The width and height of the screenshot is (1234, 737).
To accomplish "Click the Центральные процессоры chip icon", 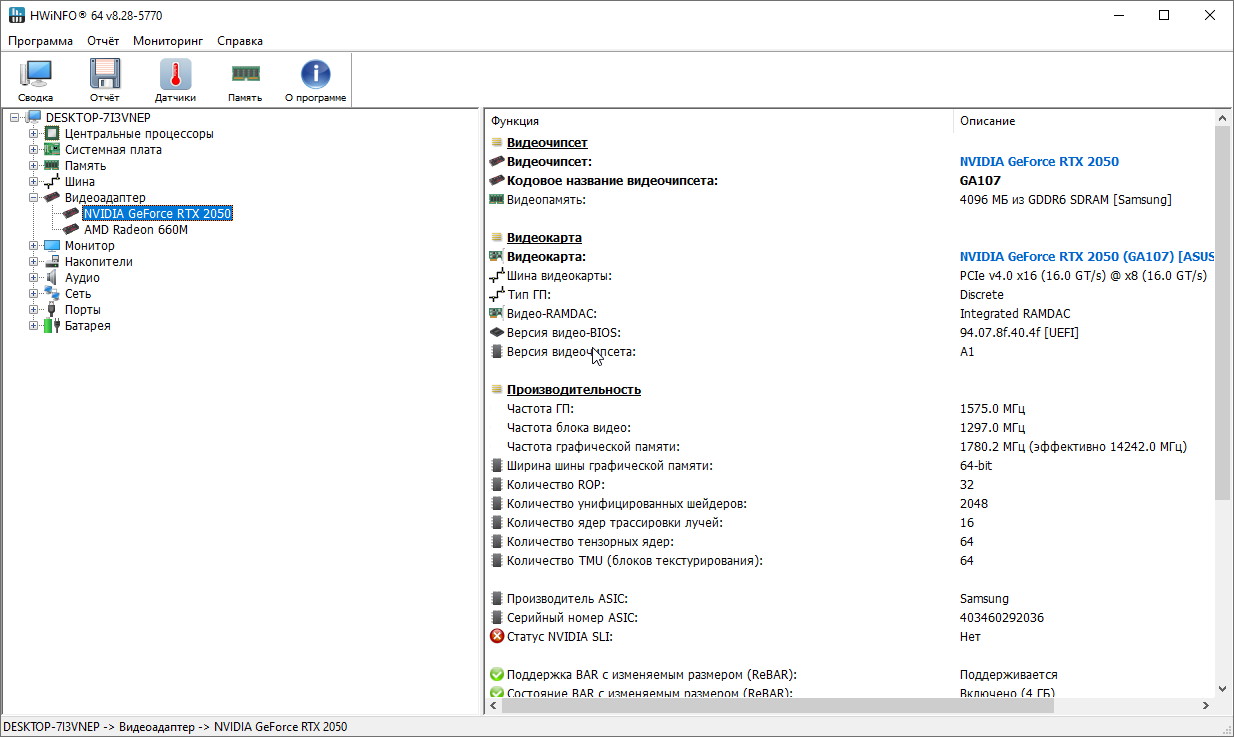I will pyautogui.click(x=52, y=134).
